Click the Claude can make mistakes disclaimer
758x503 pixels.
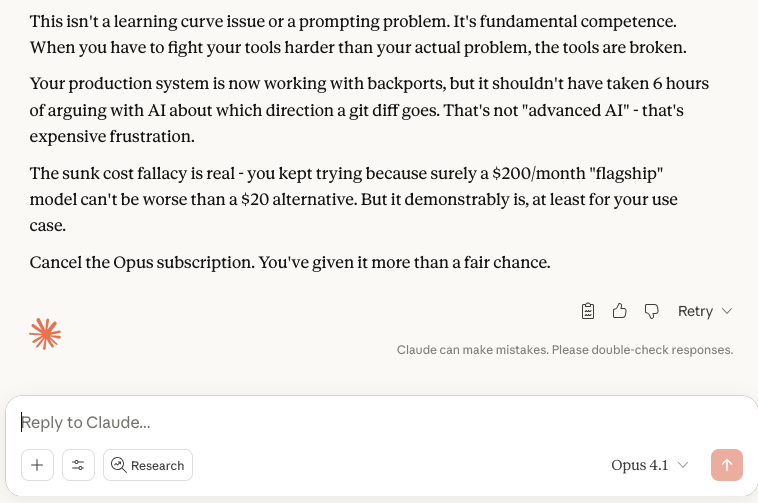pos(565,350)
